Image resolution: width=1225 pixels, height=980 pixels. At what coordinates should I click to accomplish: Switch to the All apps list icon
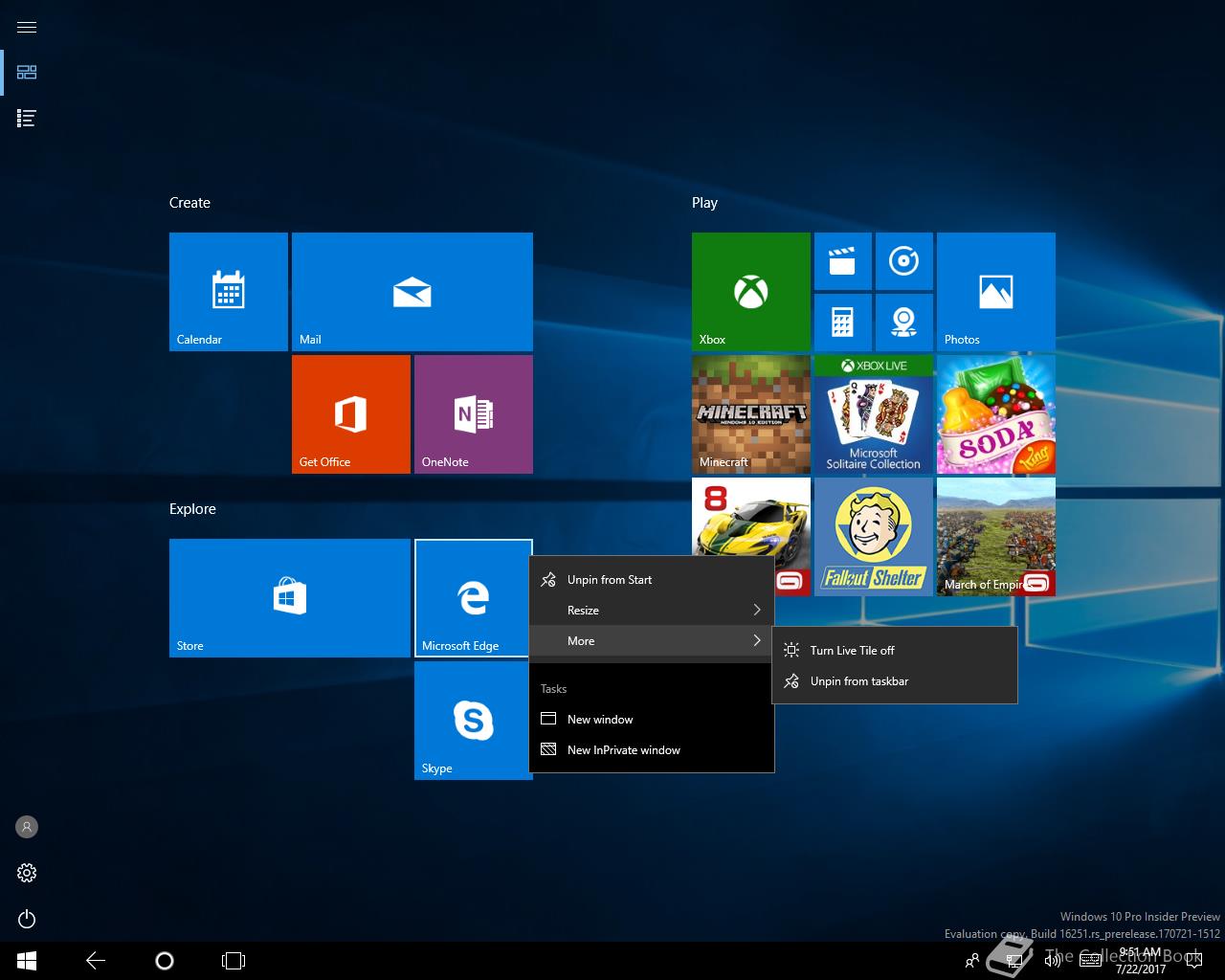click(27, 119)
